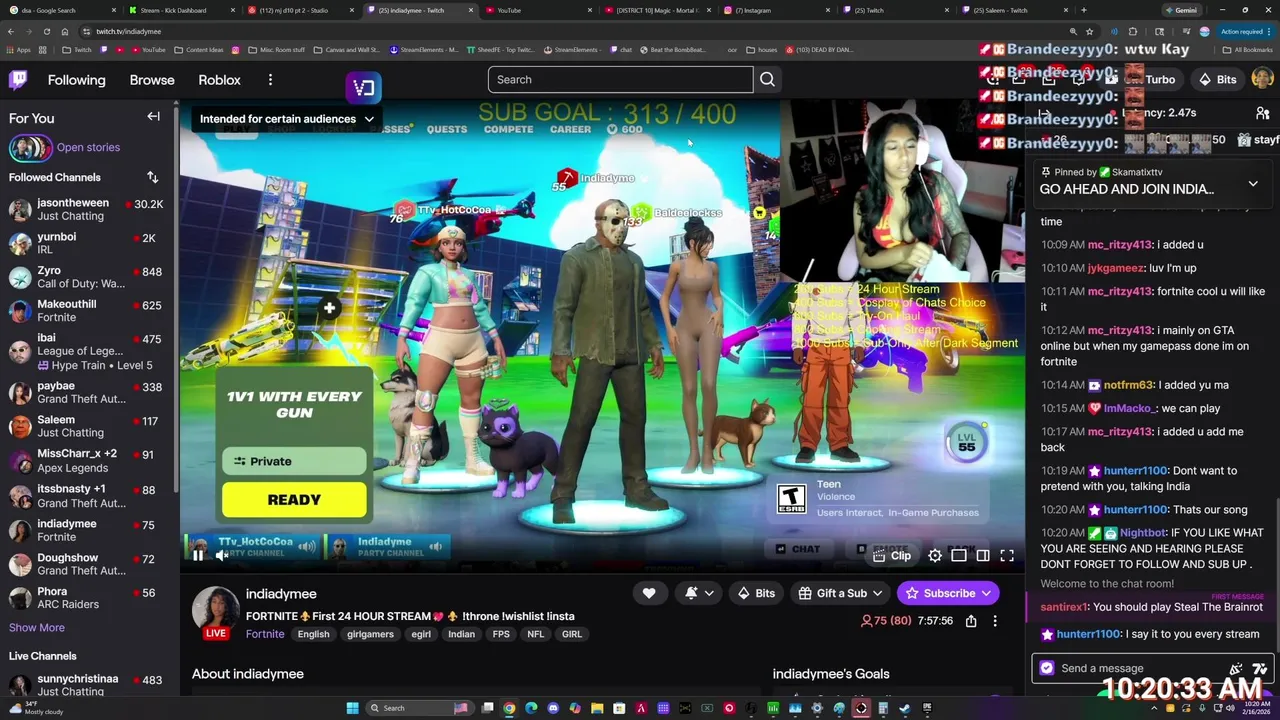The width and height of the screenshot is (1280, 720).
Task: Select the English tag
Action: [313, 634]
